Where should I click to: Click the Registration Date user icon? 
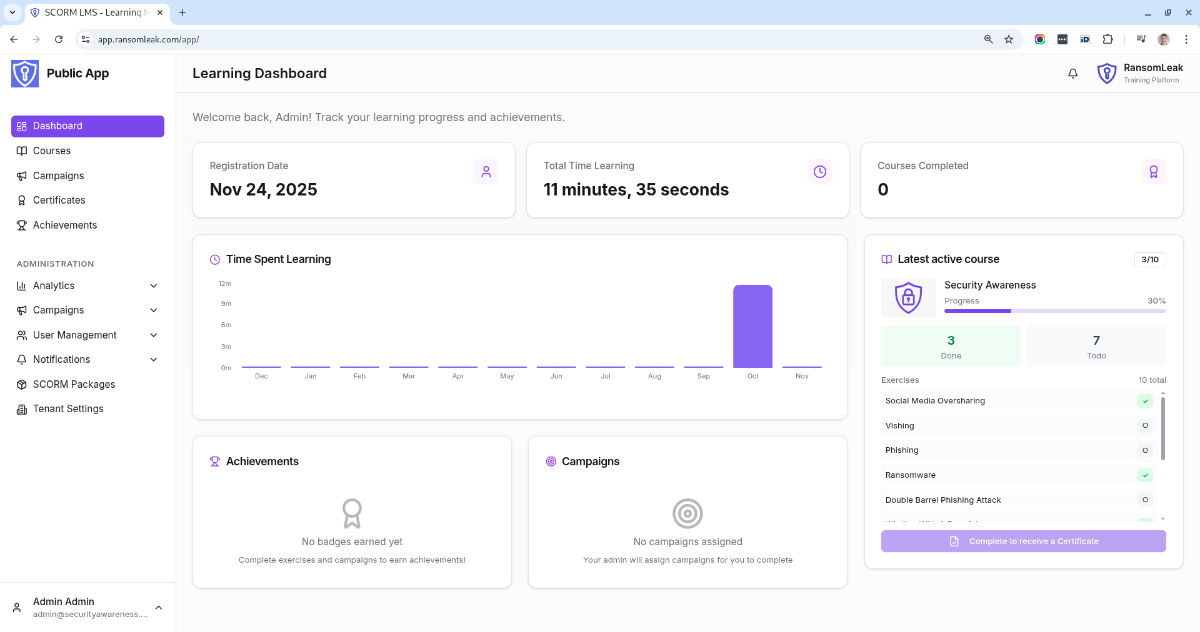(486, 172)
